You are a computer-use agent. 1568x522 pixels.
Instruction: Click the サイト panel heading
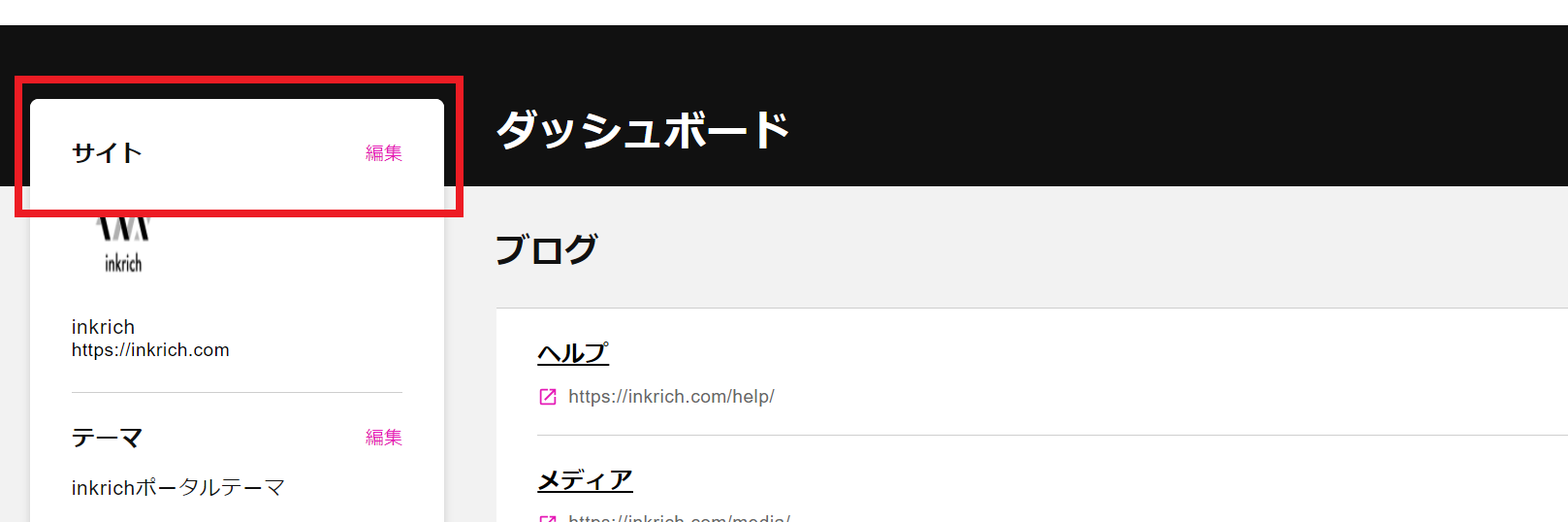pyautogui.click(x=107, y=153)
